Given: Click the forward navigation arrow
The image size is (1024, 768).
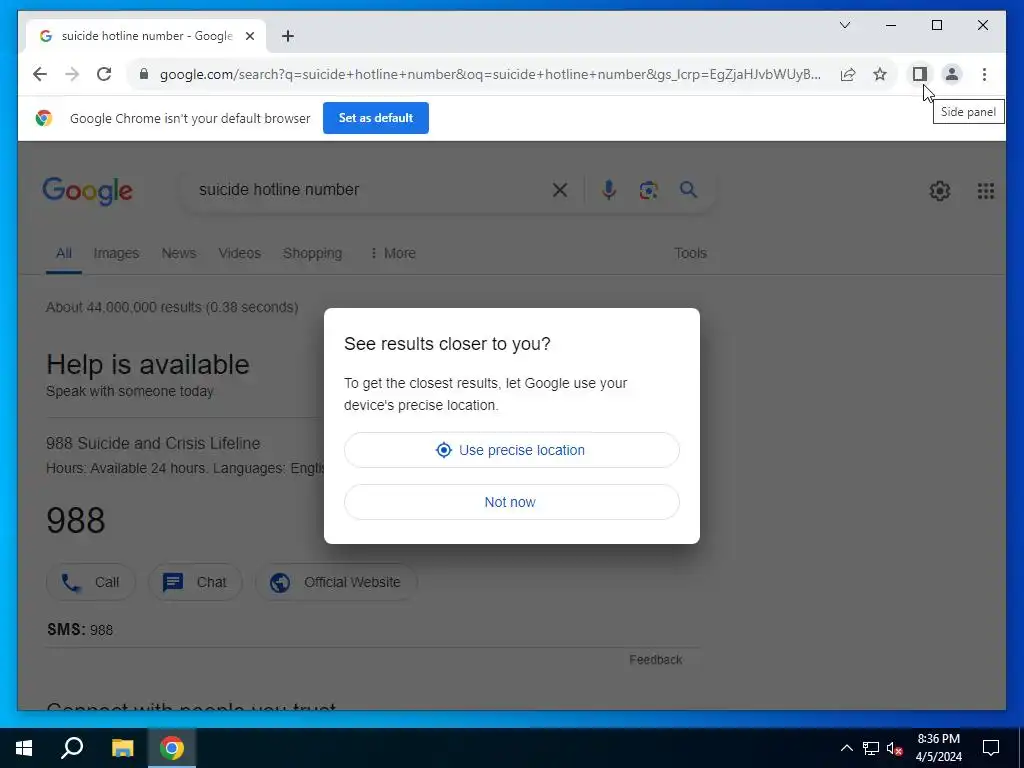Looking at the screenshot, I should (72, 74).
